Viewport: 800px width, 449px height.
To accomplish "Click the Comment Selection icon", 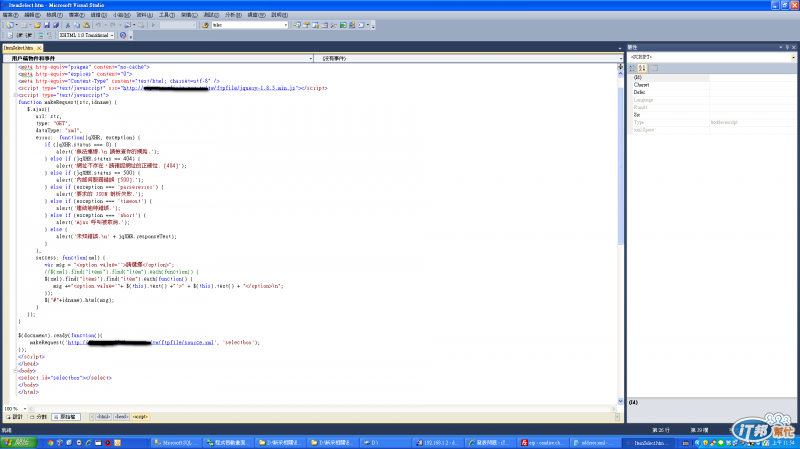I will coord(40,35).
